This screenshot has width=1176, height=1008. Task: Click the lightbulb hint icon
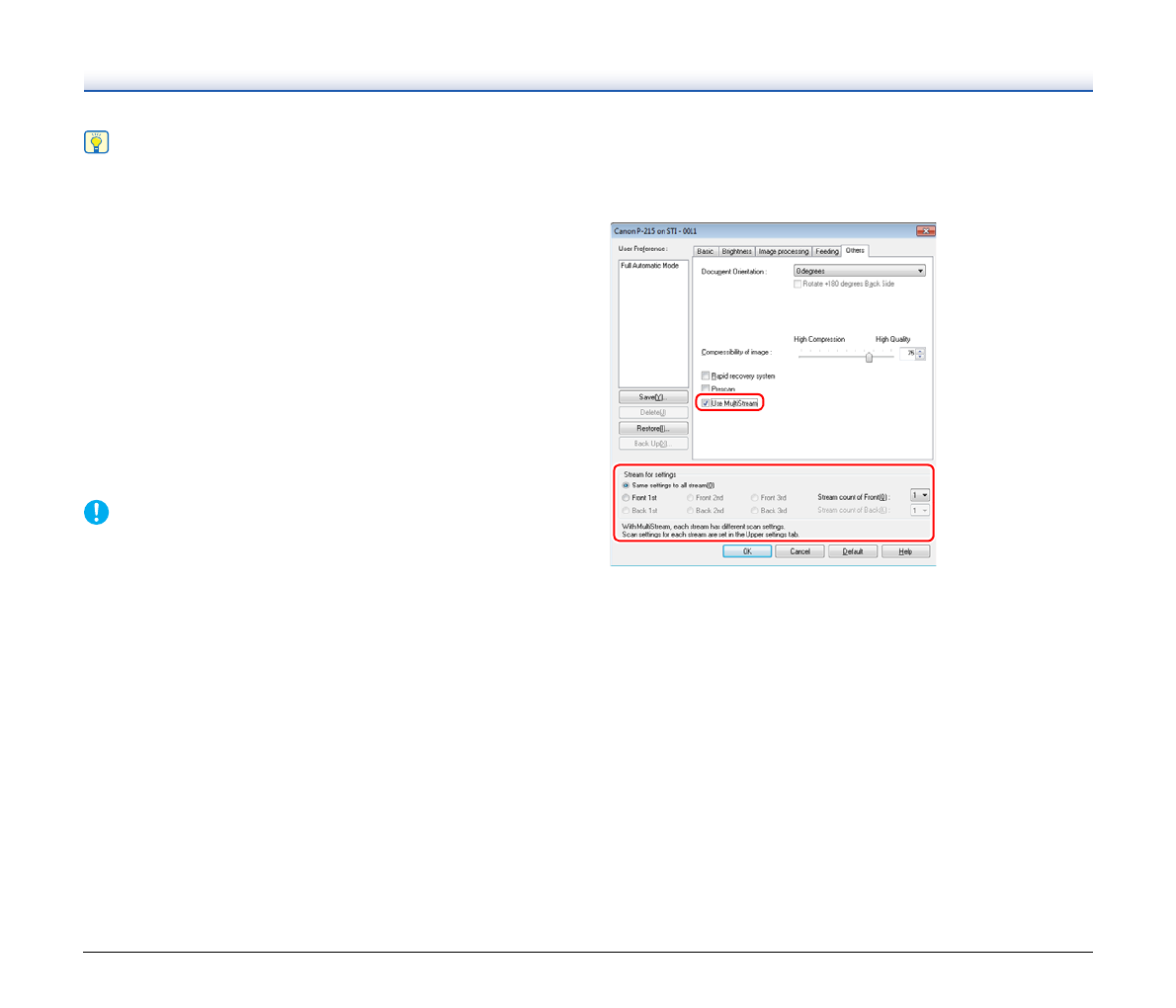point(96,142)
